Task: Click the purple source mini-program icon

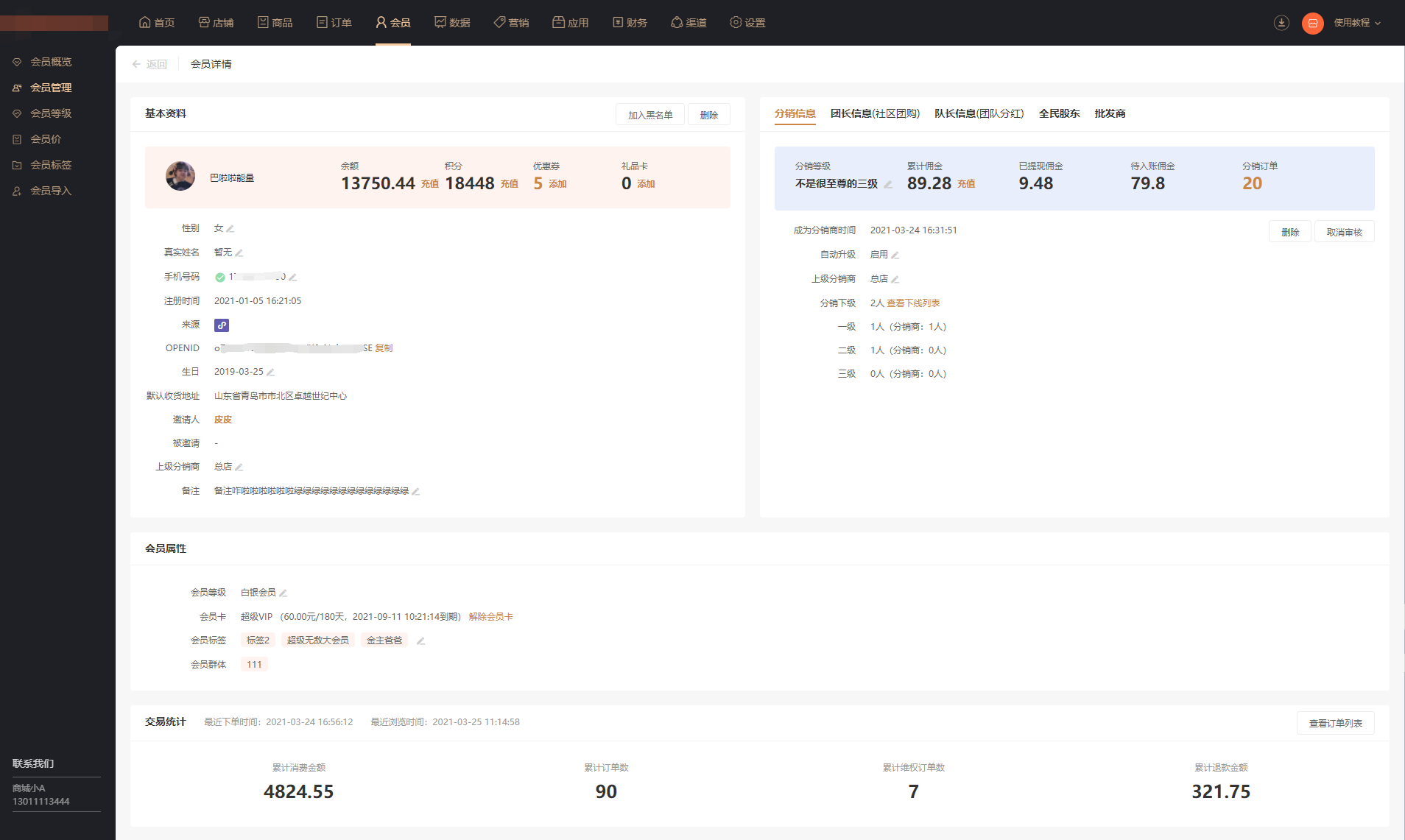Action: click(222, 325)
